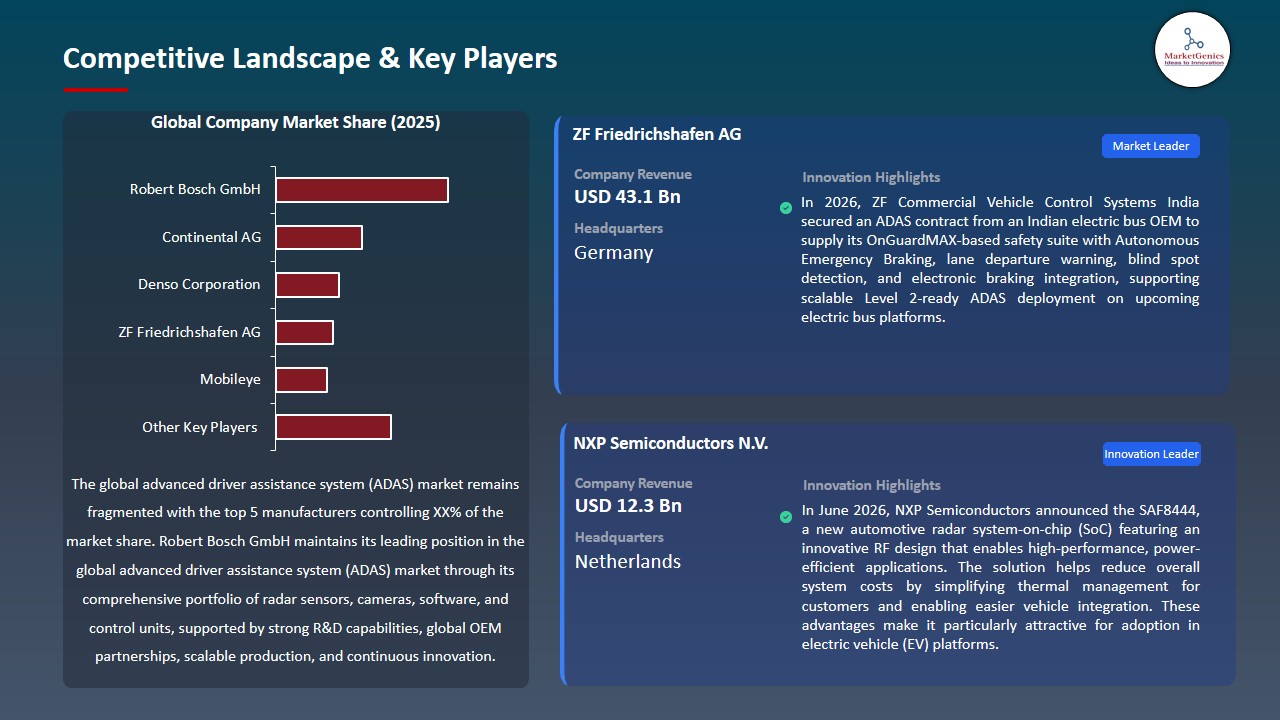Image resolution: width=1280 pixels, height=720 pixels.
Task: Select the Innovation Leader badge
Action: pos(1151,454)
